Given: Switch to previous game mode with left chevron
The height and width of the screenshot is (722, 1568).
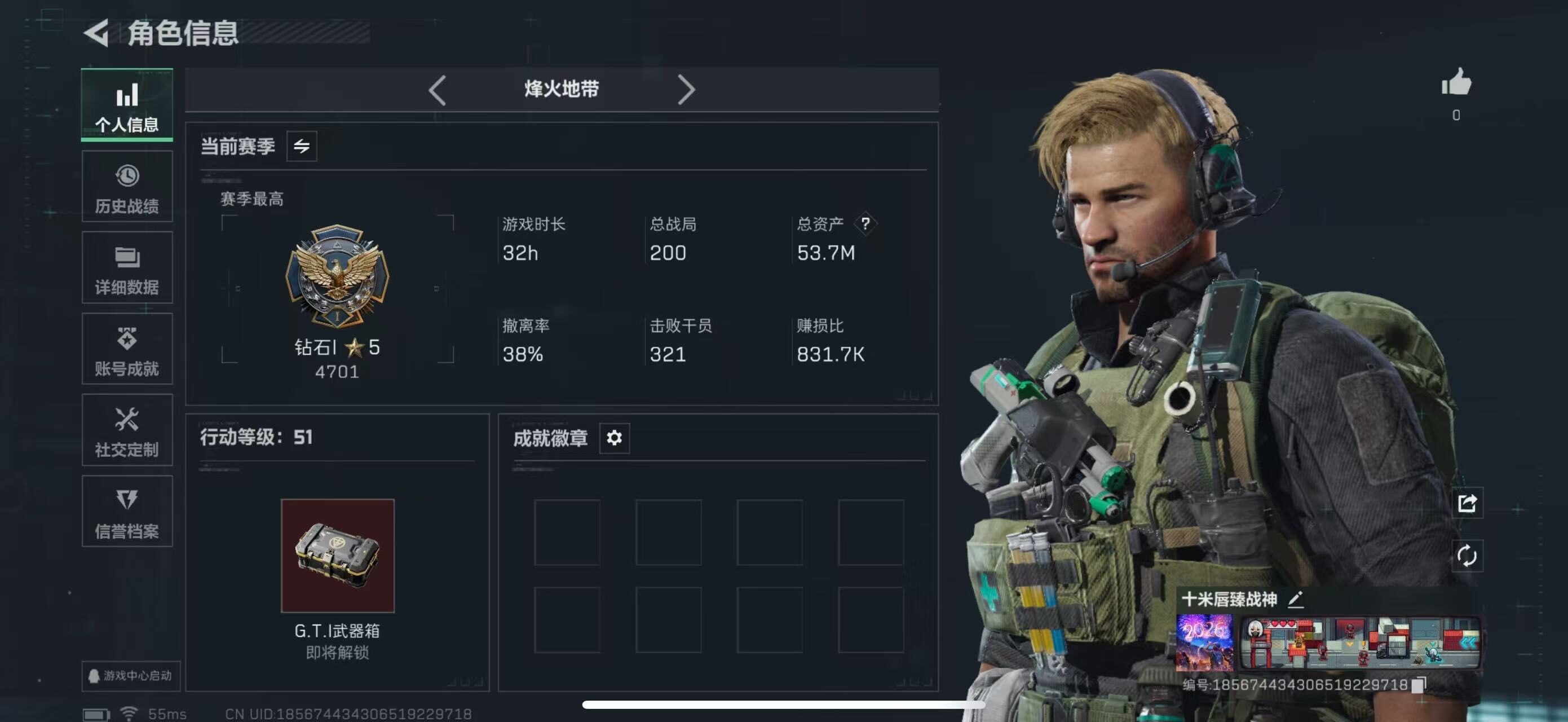Looking at the screenshot, I should click(437, 90).
